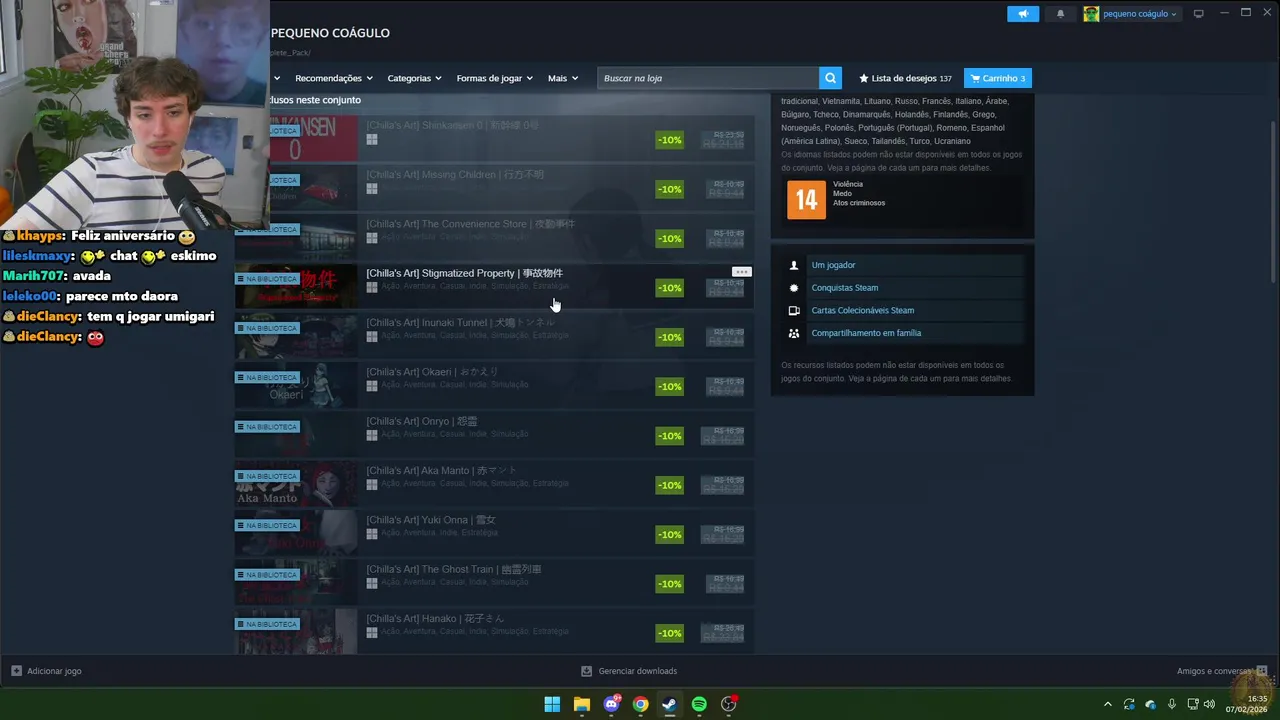Click -10% discount badge on Onryo row
The image size is (1280, 720).
coord(670,435)
